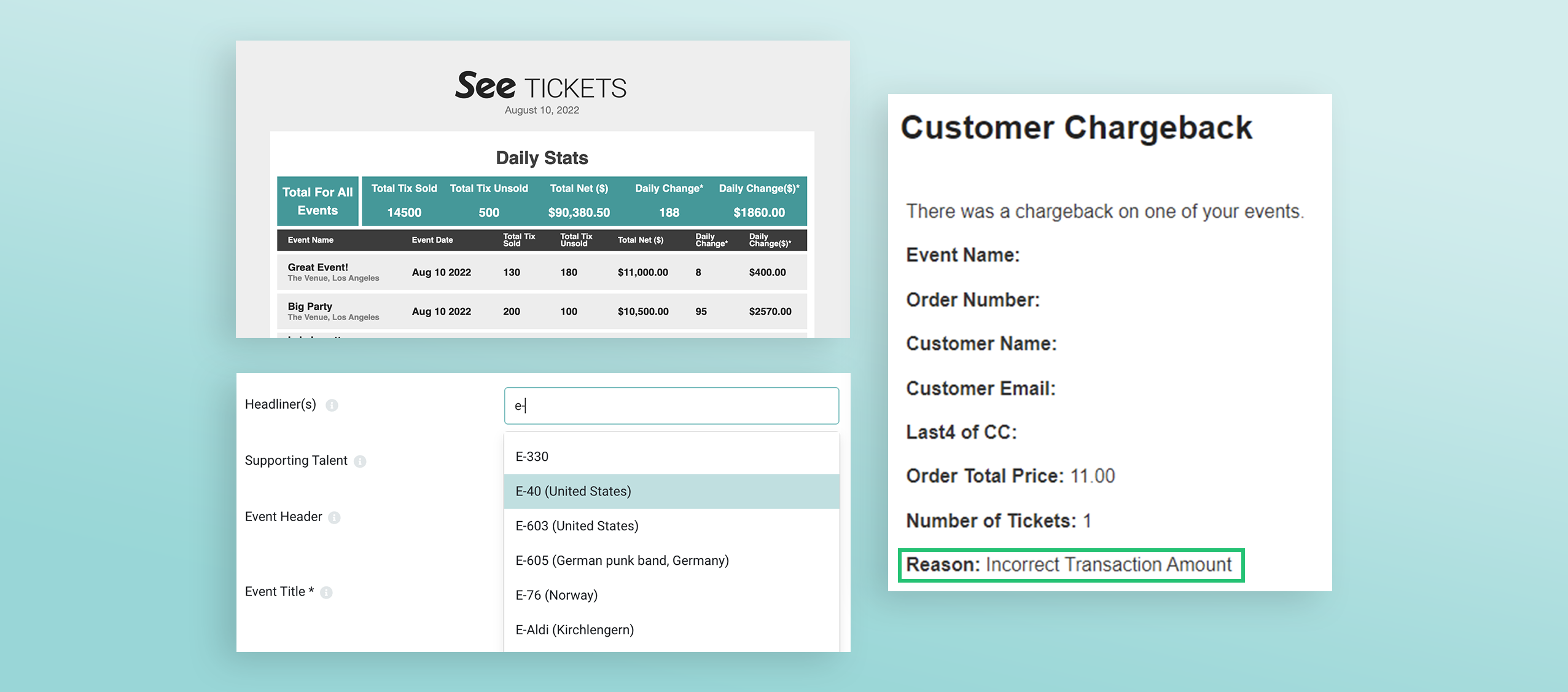Open the Great Event! row

point(542,272)
